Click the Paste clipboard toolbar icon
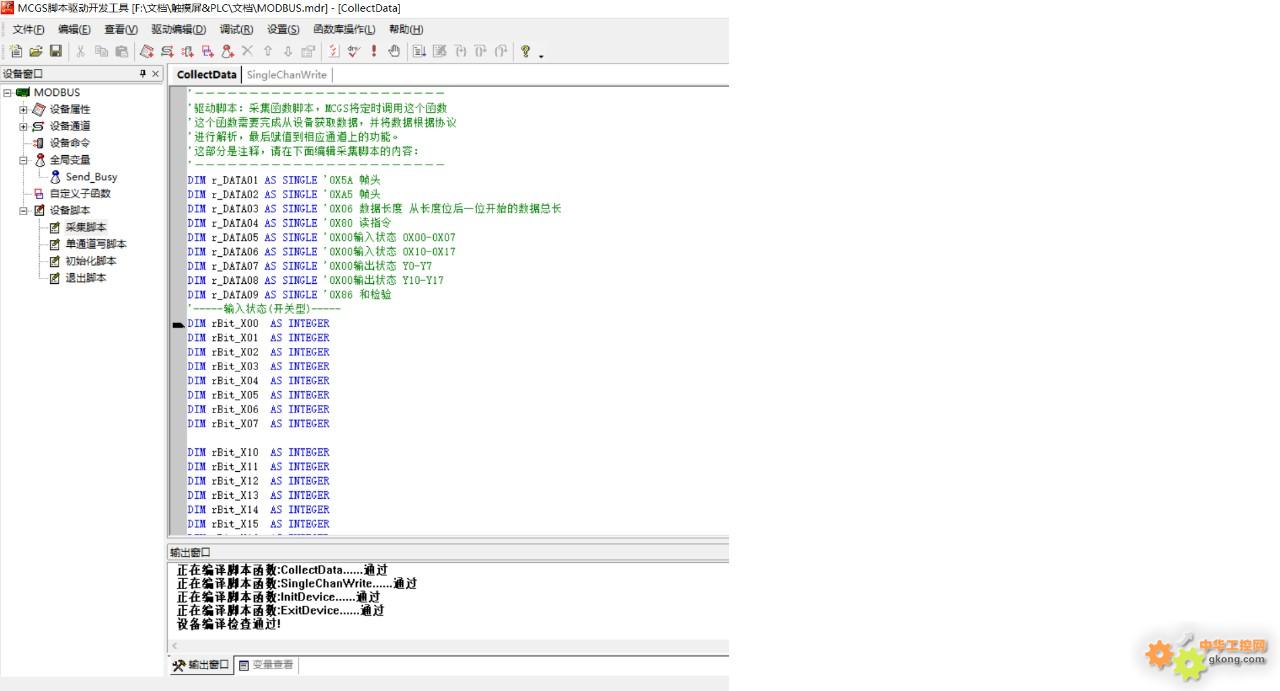The image size is (1280, 691). (121, 51)
